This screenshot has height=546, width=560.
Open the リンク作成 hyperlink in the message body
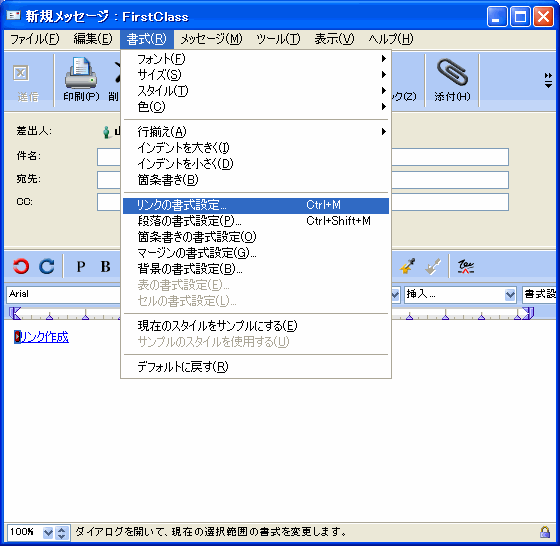coord(43,337)
